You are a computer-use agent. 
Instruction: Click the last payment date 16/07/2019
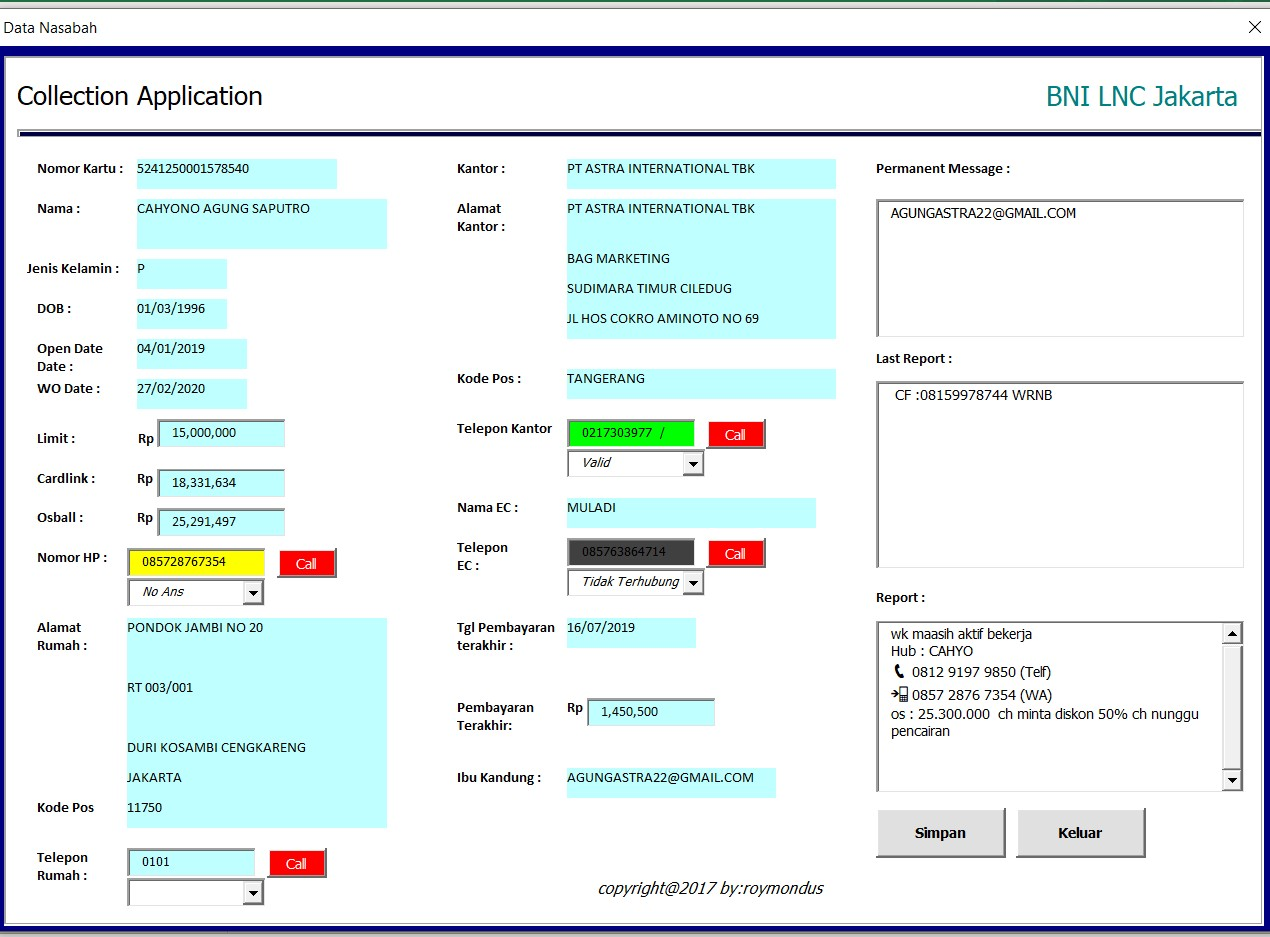coord(601,628)
